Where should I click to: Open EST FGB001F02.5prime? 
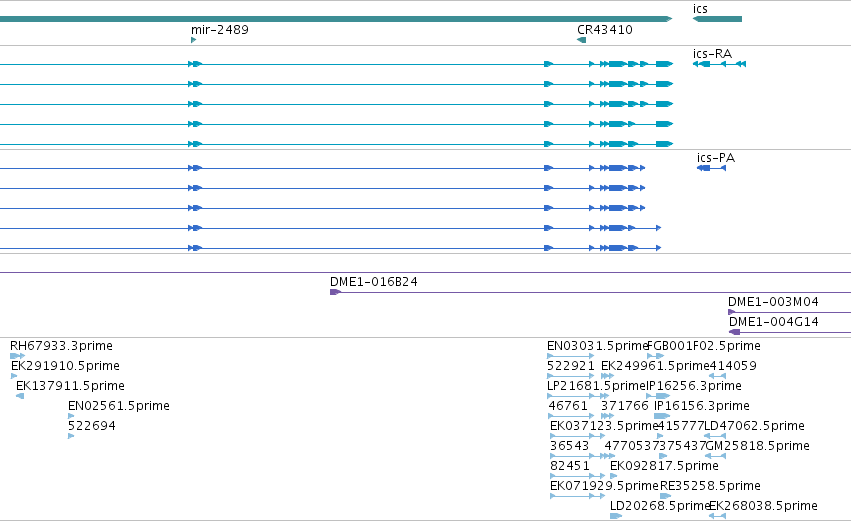(704, 346)
